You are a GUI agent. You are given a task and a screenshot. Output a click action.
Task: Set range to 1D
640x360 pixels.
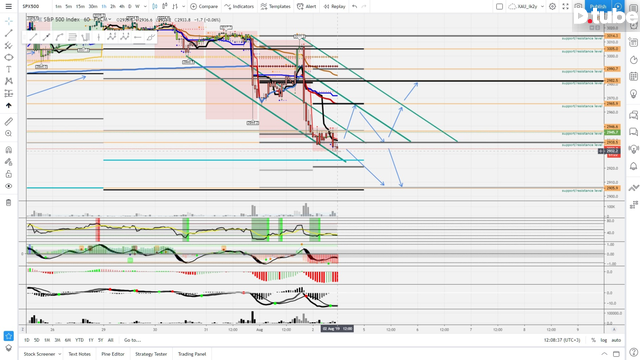27,340
